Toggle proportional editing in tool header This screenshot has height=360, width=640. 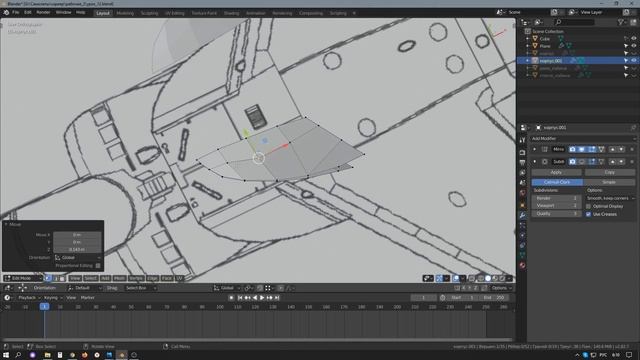(x=280, y=288)
